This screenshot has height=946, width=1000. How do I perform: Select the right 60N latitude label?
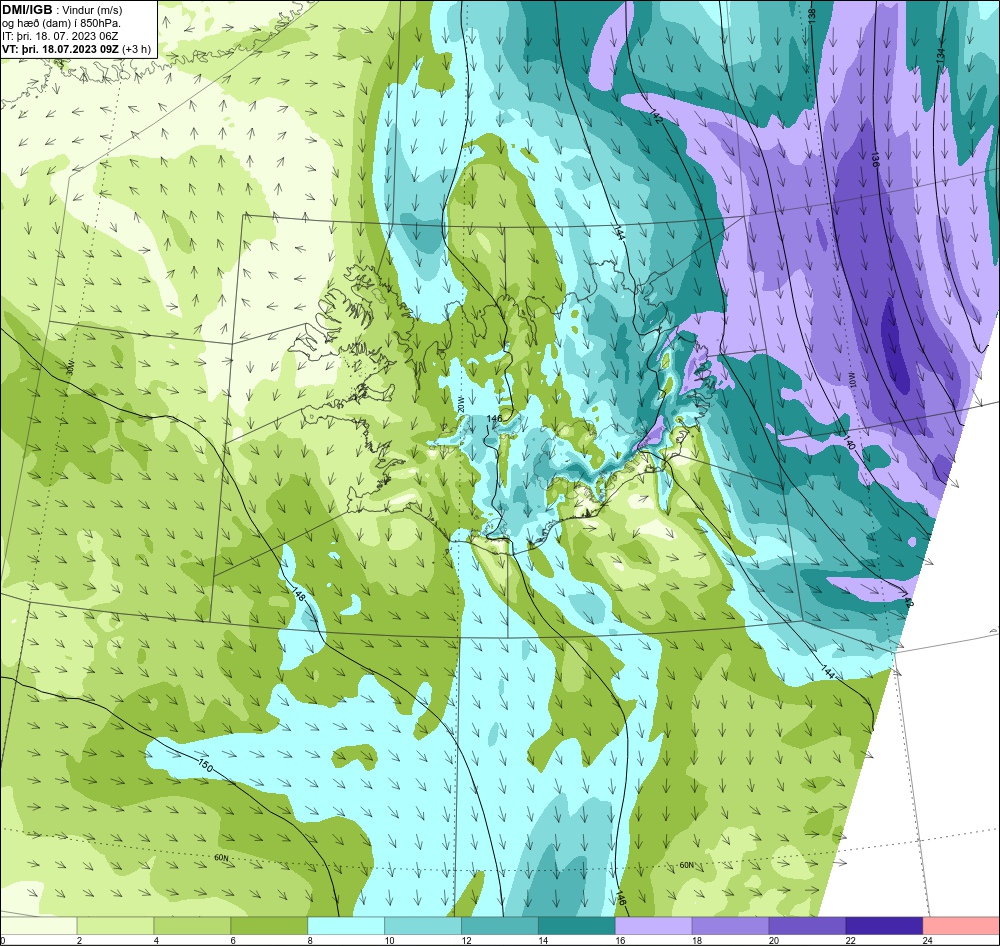coord(686,866)
